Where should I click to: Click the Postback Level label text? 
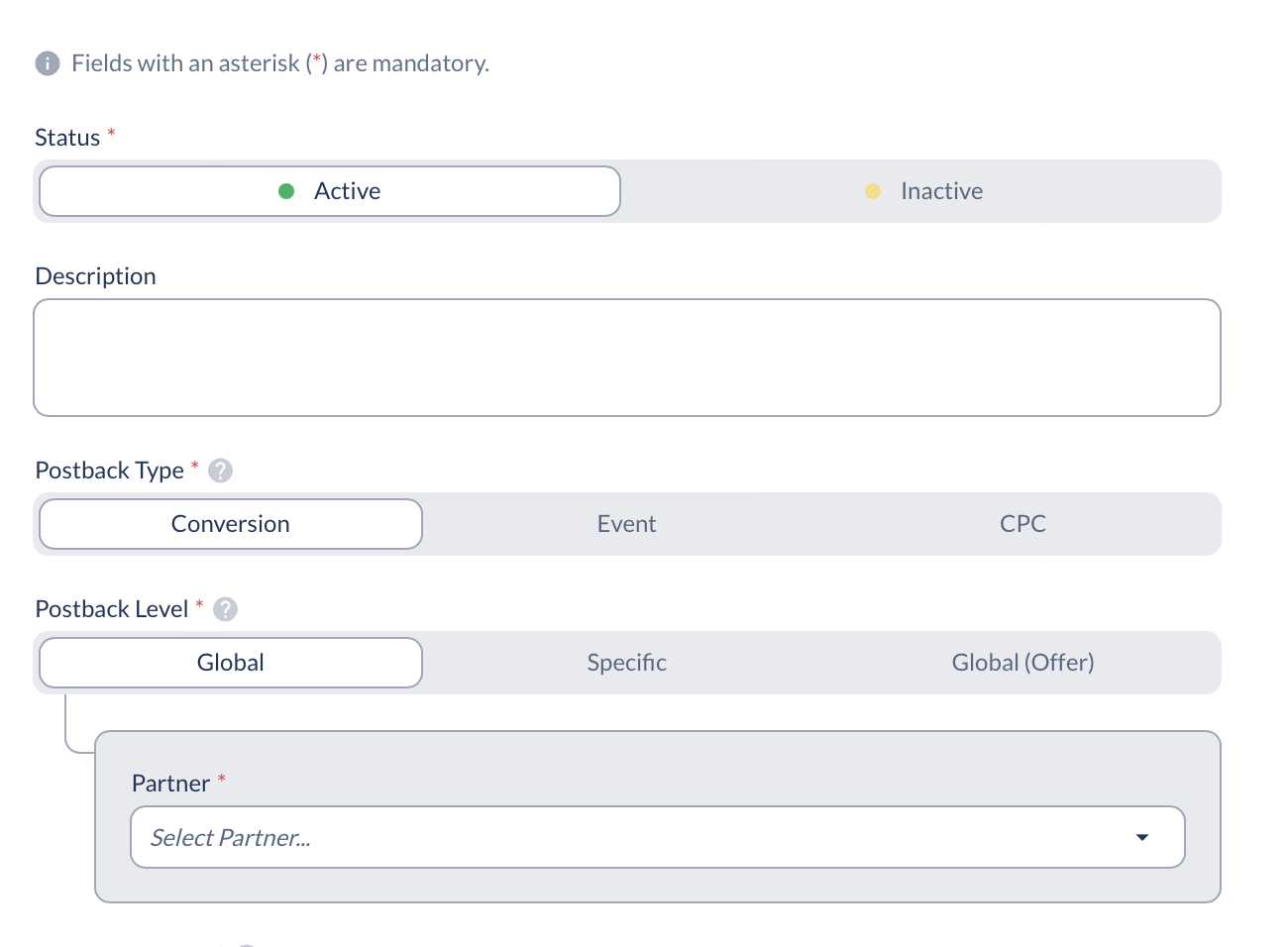112,609
